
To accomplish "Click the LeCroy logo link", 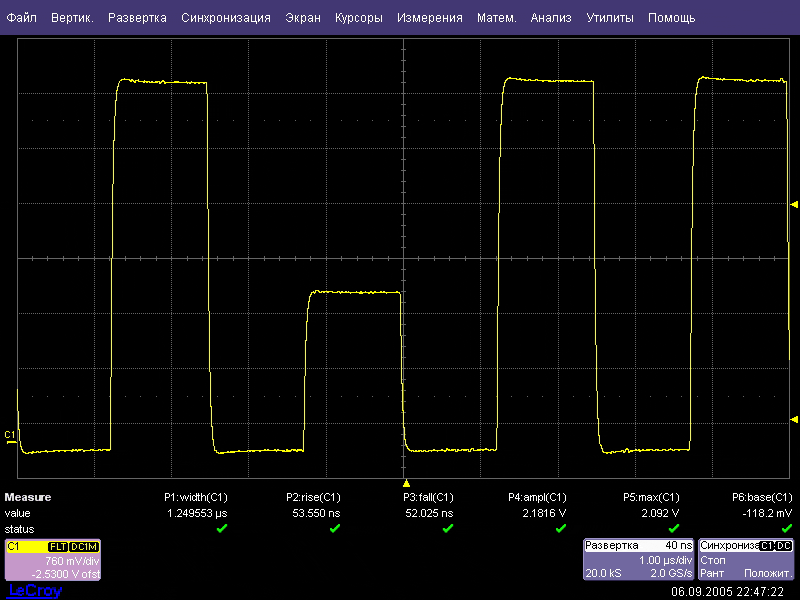I will coord(34,591).
